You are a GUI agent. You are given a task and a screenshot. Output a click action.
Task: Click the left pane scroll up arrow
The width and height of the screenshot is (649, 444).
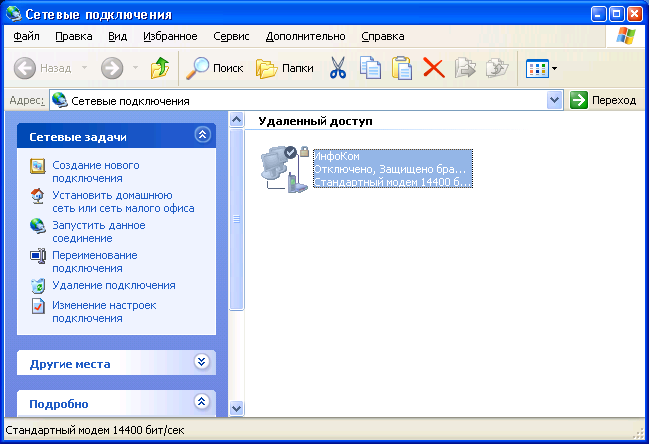236,120
